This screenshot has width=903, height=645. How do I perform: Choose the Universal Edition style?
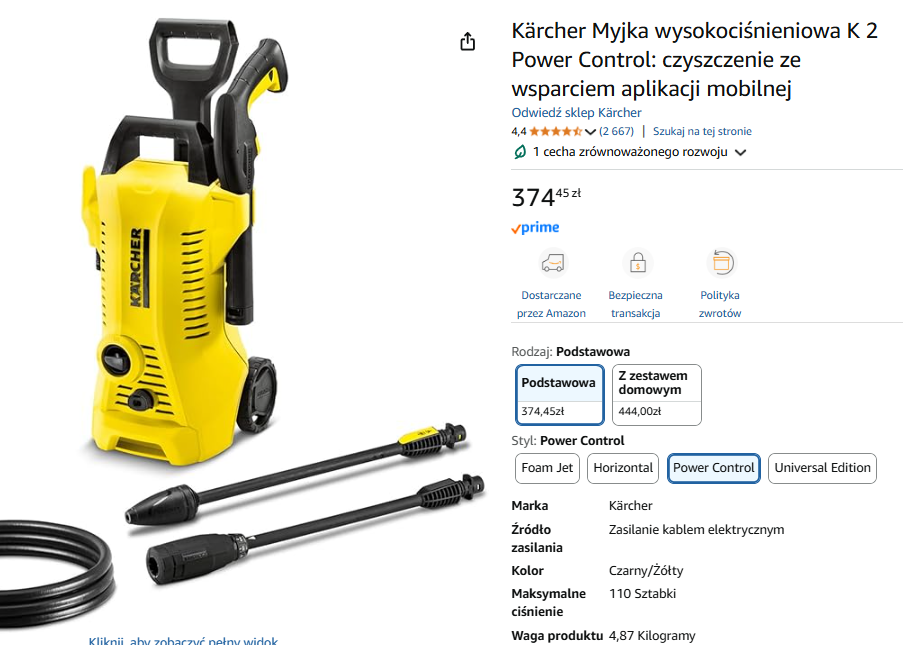tap(822, 468)
